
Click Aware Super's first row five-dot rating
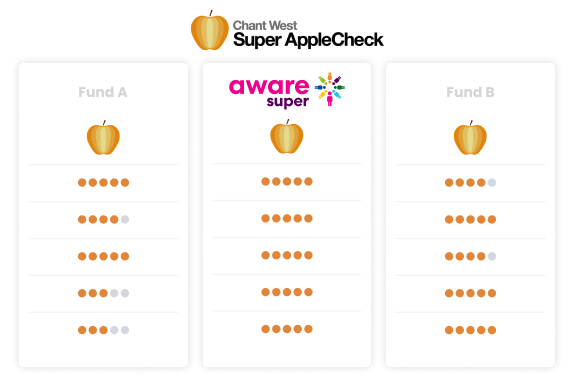tap(287, 182)
